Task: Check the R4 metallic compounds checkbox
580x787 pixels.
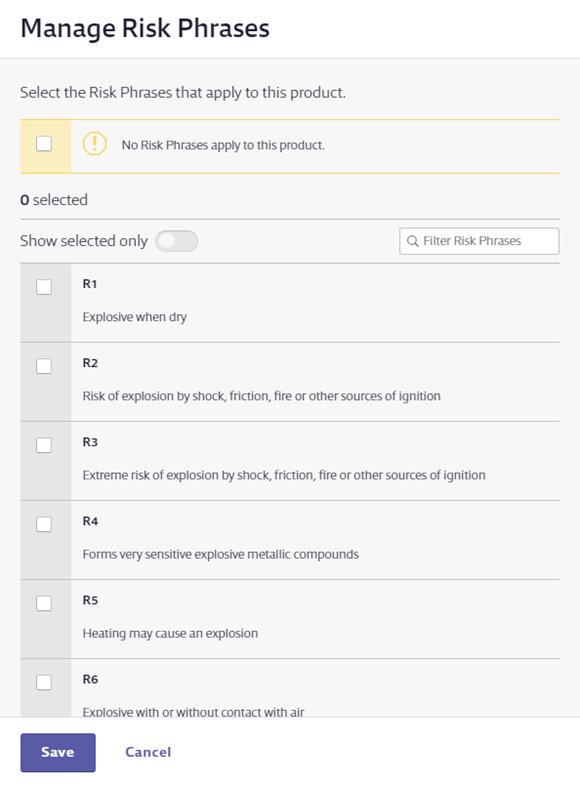Action: (x=44, y=524)
